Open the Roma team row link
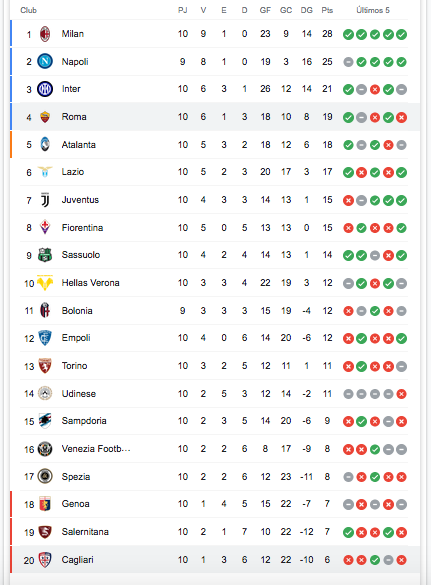The image size is (431, 585). (x=215, y=117)
